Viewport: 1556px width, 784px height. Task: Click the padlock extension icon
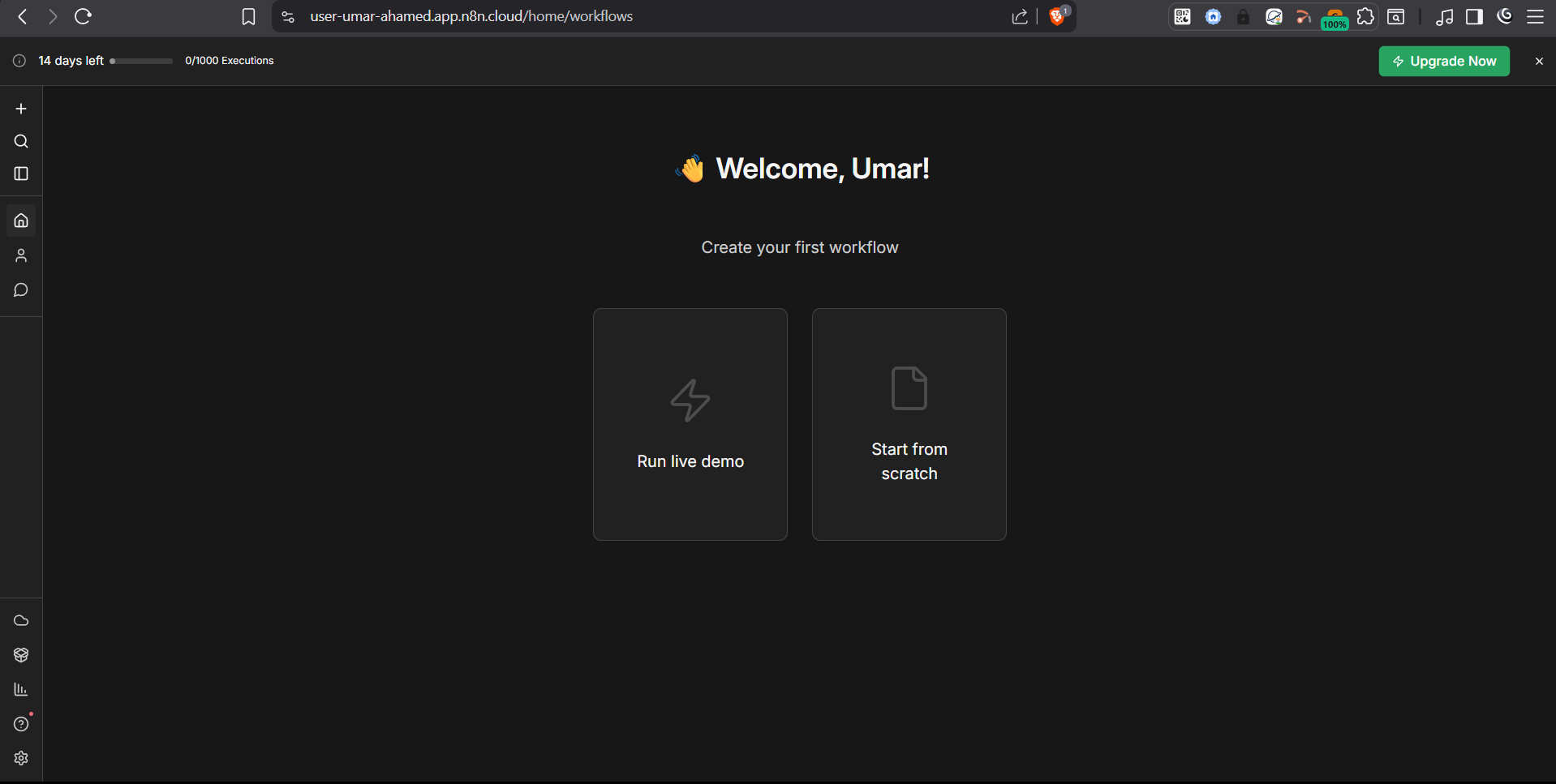(x=1244, y=16)
